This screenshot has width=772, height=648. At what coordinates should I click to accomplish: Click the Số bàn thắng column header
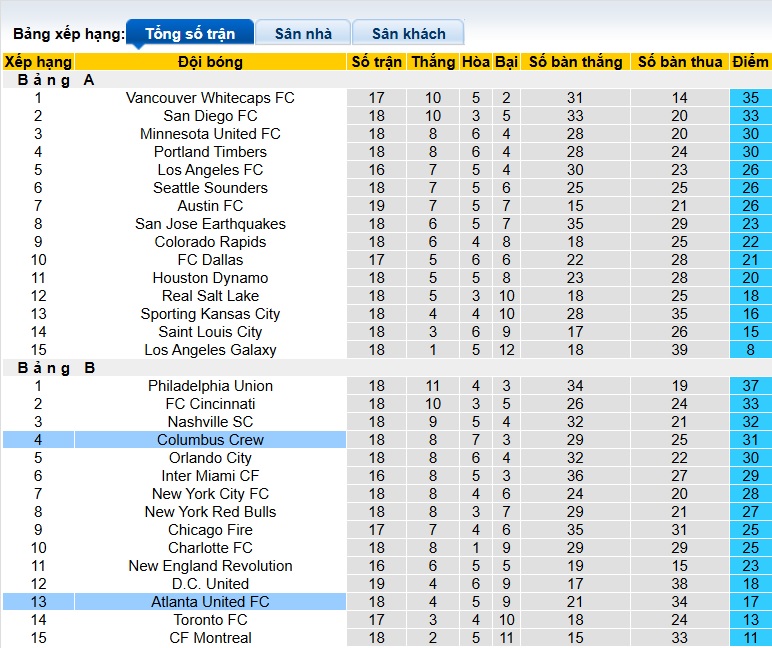tap(575, 62)
